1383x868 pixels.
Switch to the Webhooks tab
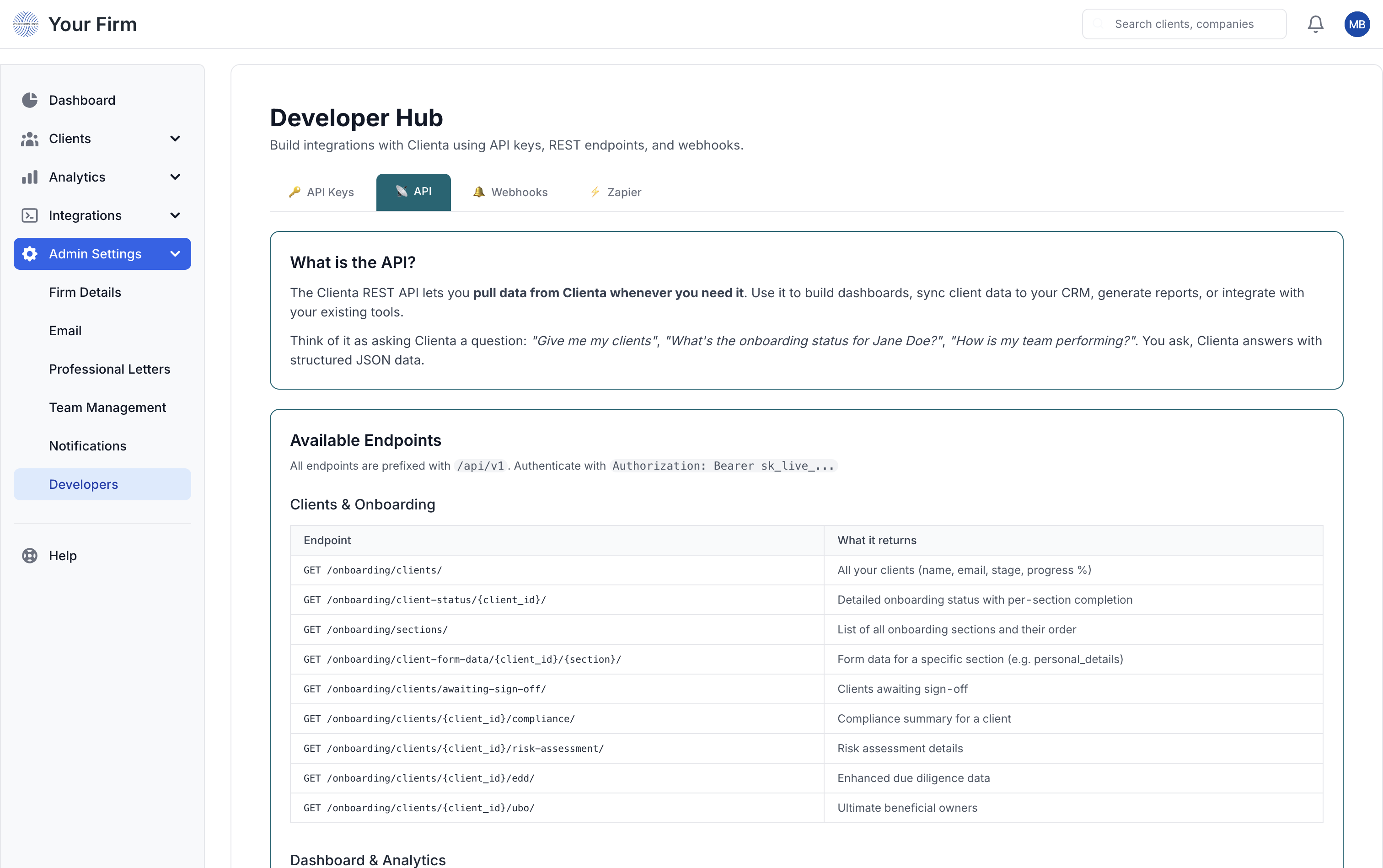510,193
